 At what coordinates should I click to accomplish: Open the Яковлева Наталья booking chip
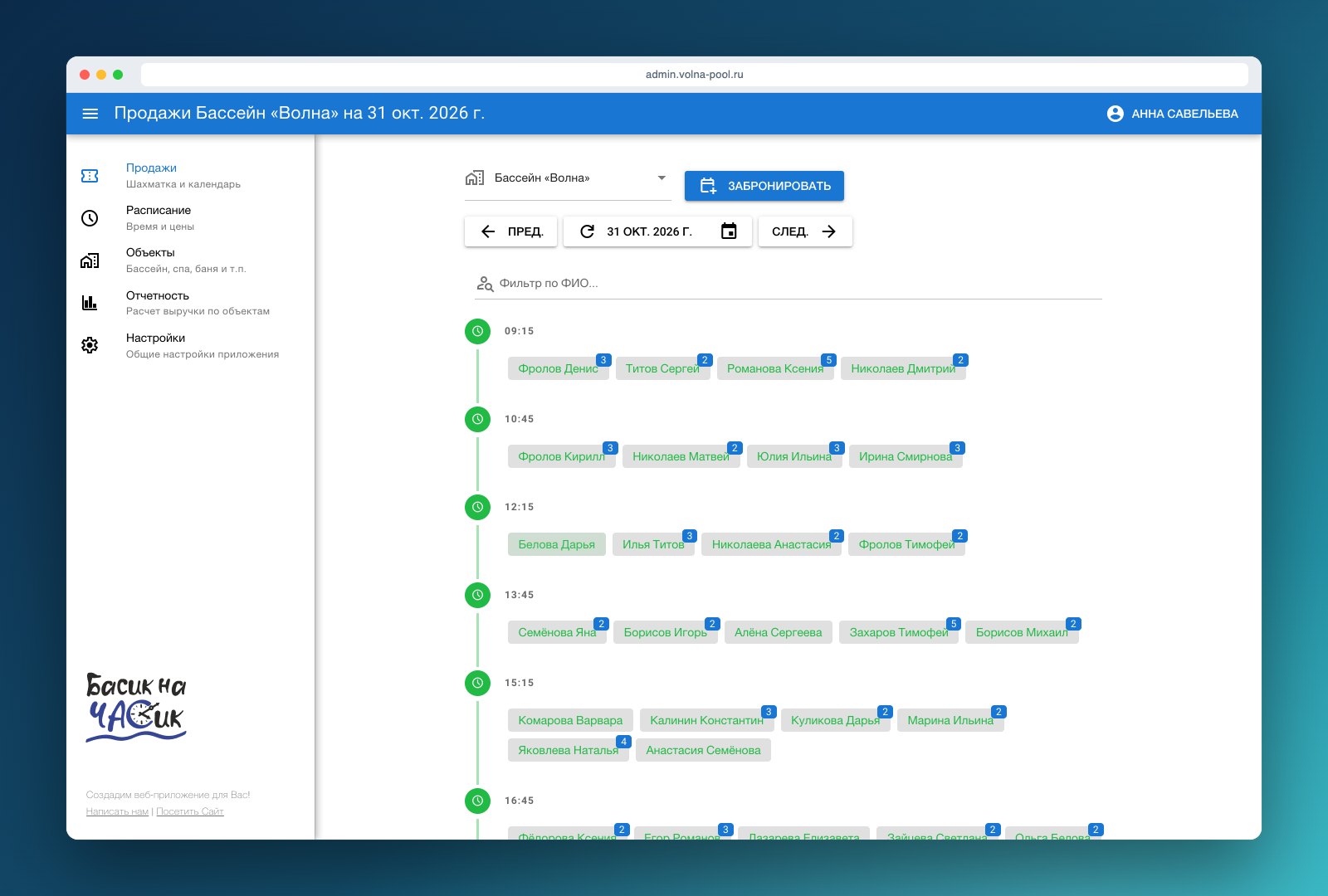(569, 750)
